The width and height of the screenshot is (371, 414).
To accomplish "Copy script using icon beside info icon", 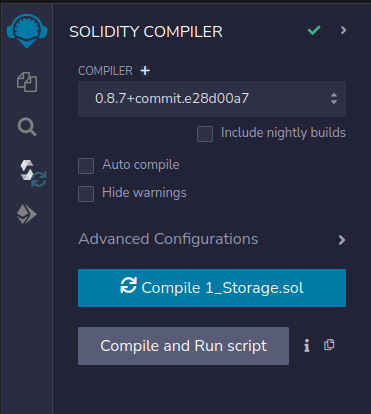I will click(x=329, y=345).
